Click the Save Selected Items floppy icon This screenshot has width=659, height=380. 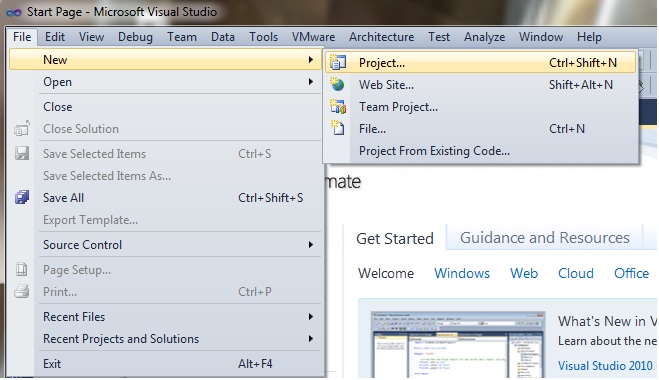[x=22, y=153]
